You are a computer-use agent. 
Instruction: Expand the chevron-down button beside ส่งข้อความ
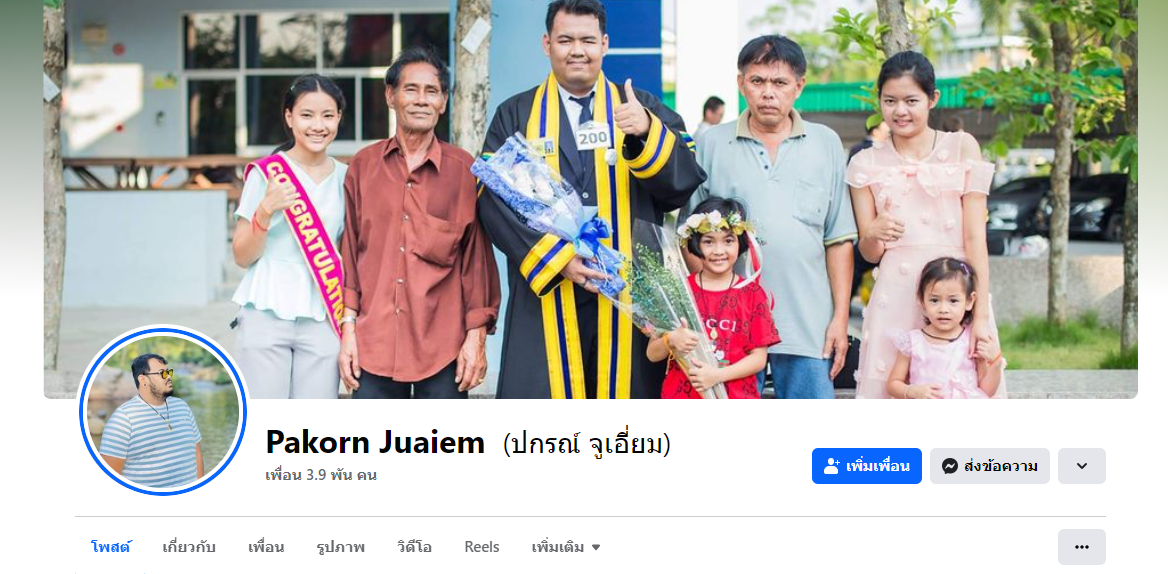click(1082, 466)
